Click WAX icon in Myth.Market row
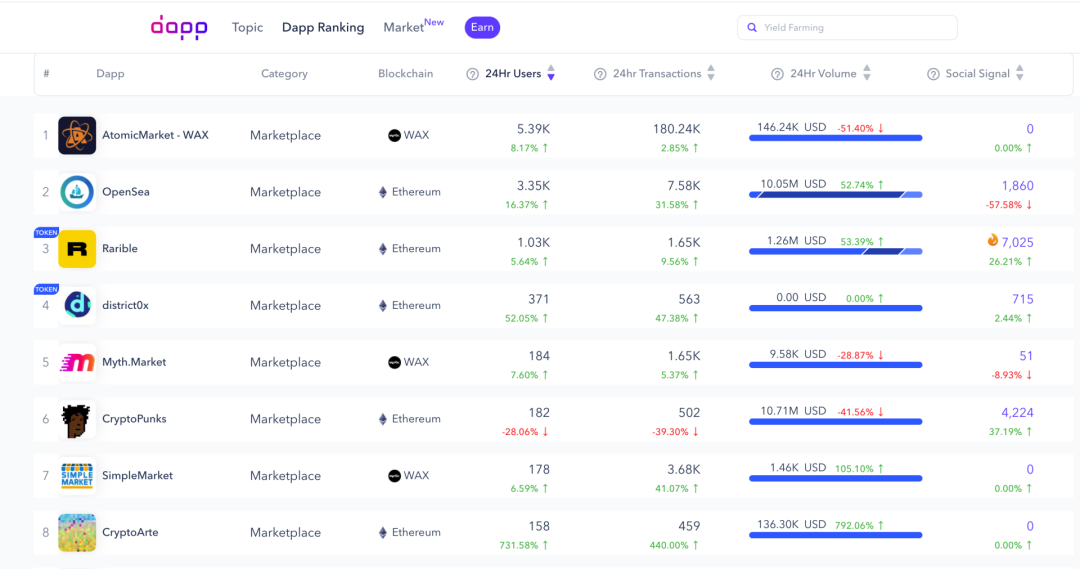The width and height of the screenshot is (1080, 569). pyautogui.click(x=395, y=362)
